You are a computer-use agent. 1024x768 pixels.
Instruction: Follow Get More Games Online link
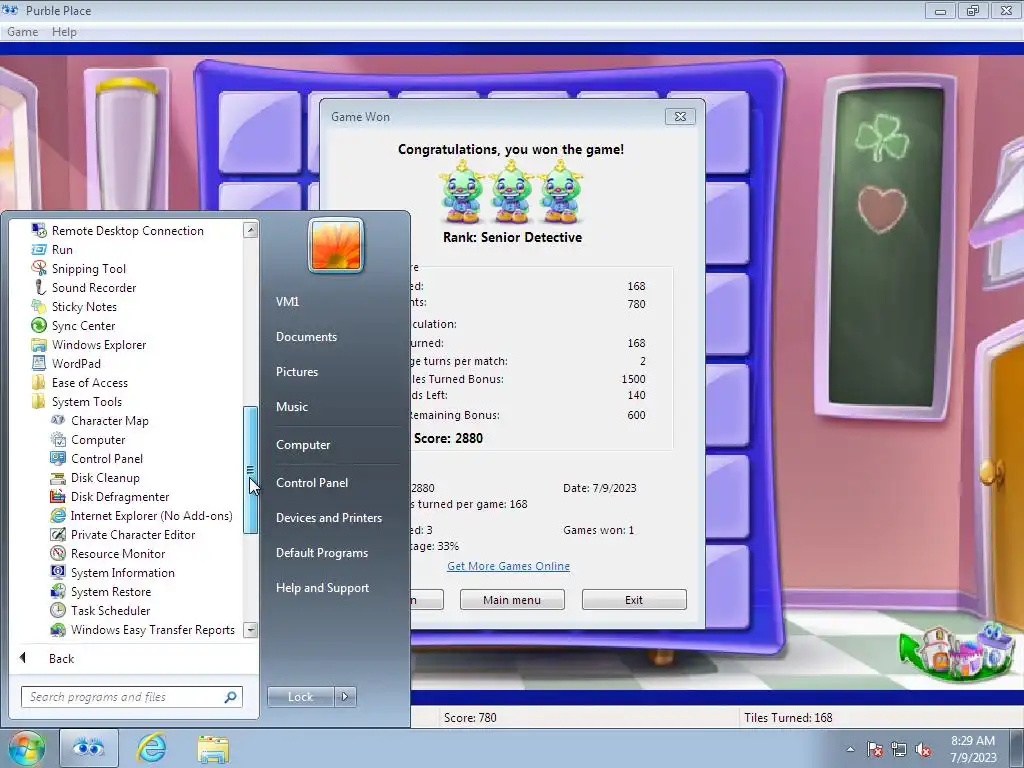coord(508,566)
